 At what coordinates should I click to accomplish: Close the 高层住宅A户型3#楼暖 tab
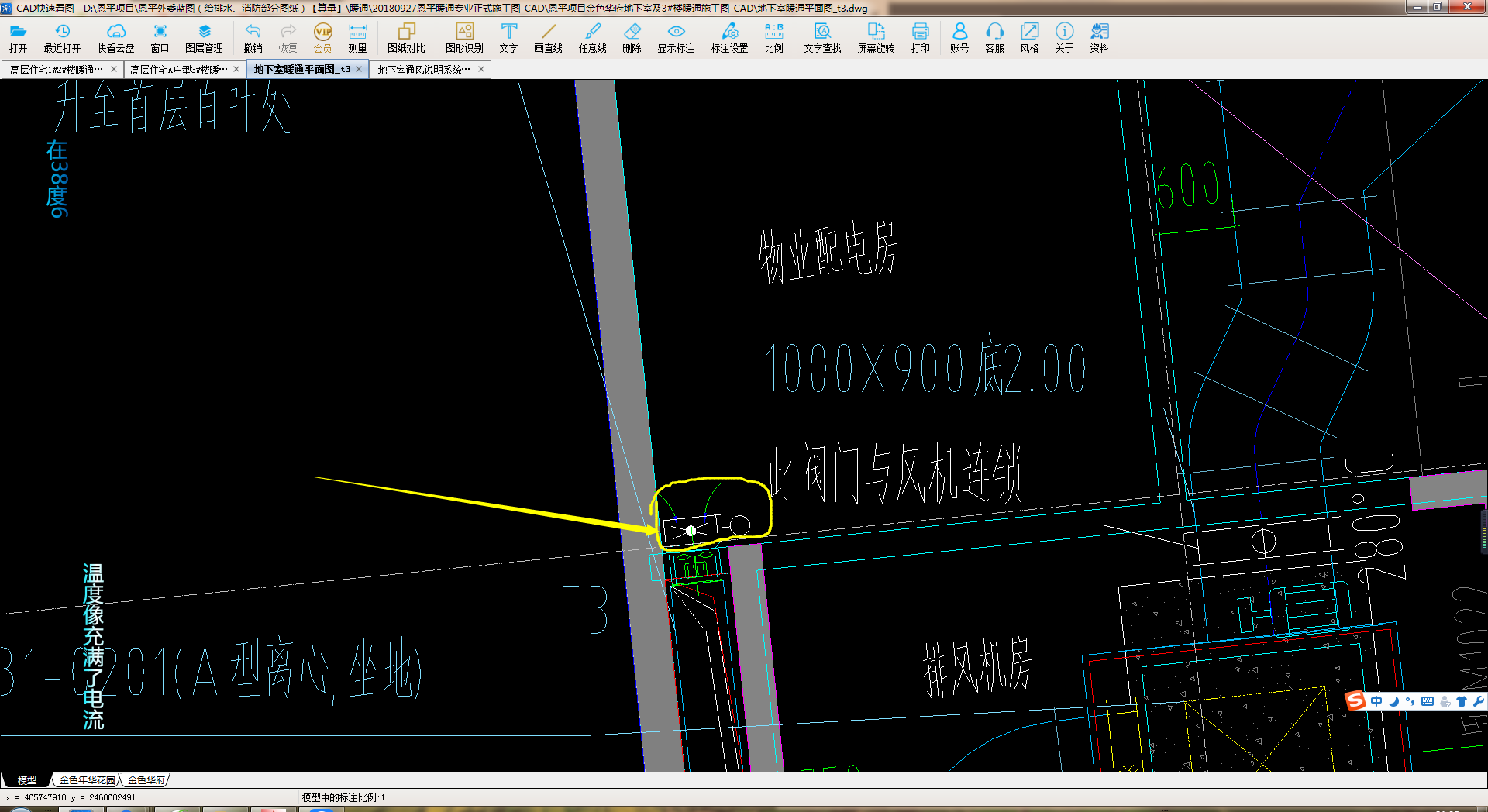point(236,70)
